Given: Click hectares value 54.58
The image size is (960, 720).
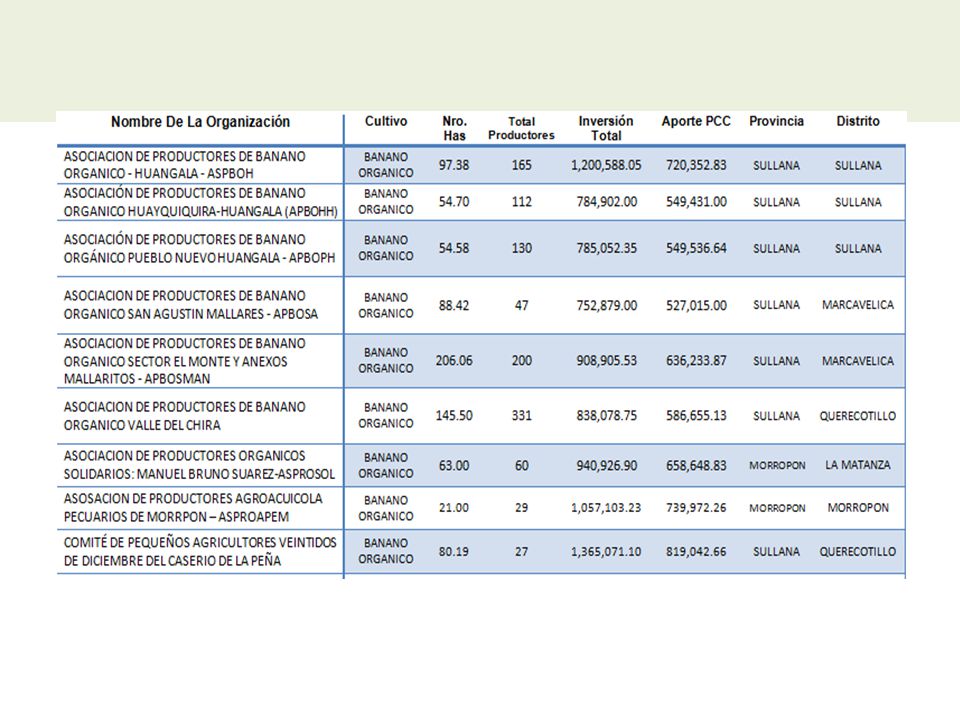Looking at the screenshot, I should (454, 249).
